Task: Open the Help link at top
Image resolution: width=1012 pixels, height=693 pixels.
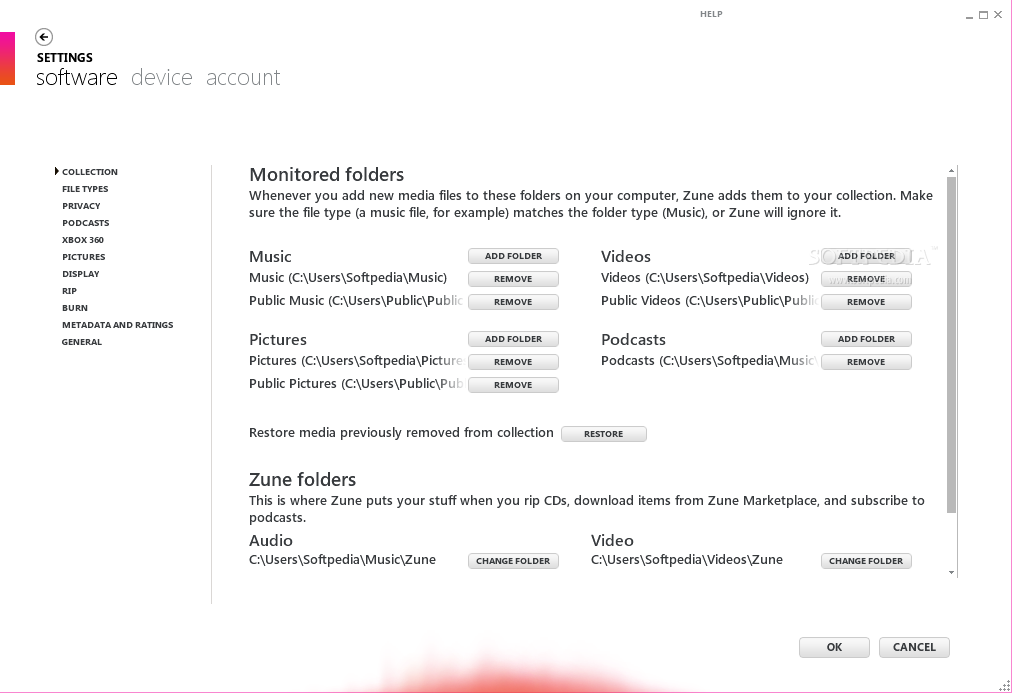Action: click(711, 14)
